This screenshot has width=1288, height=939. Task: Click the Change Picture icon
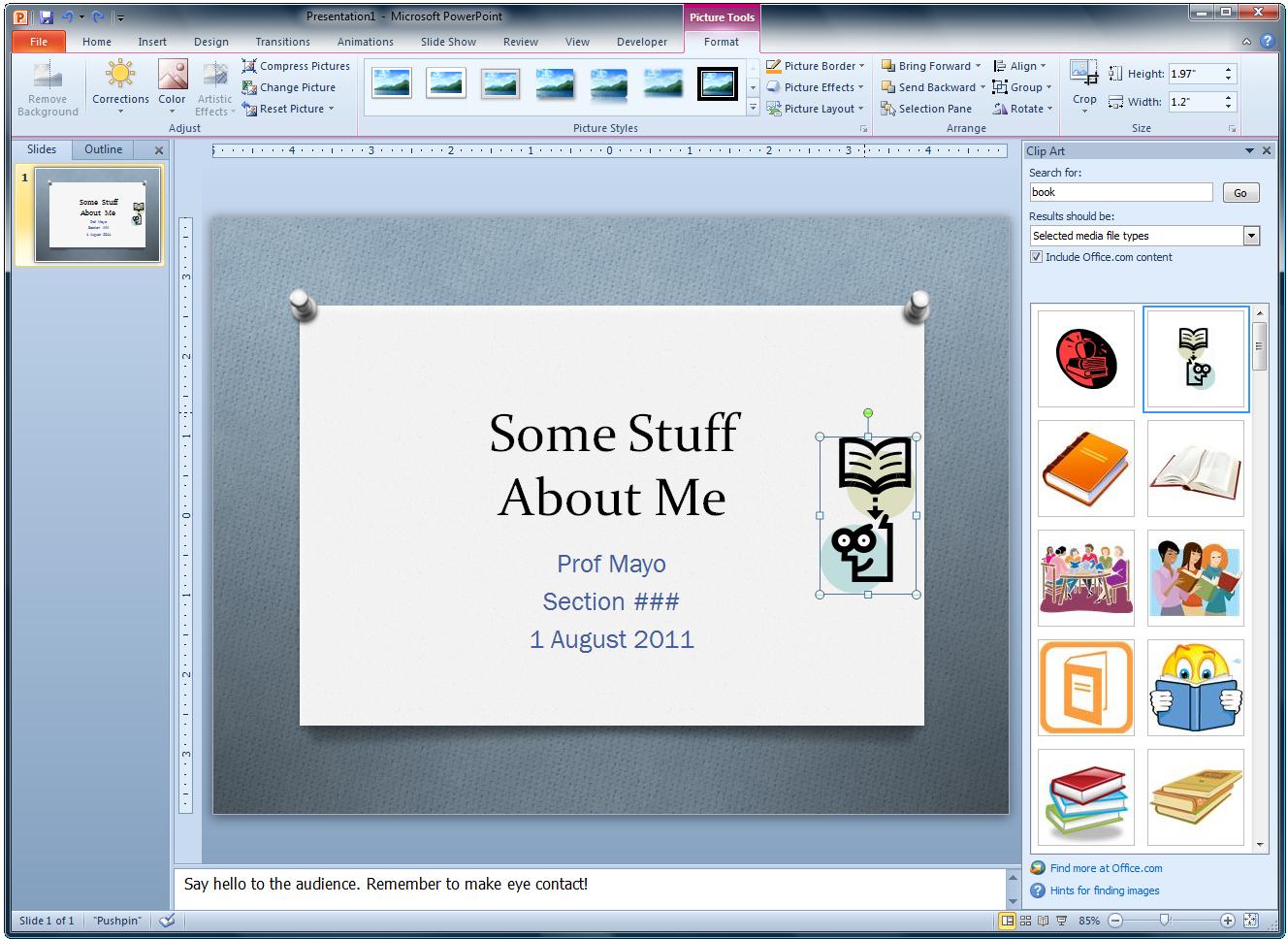pos(250,87)
